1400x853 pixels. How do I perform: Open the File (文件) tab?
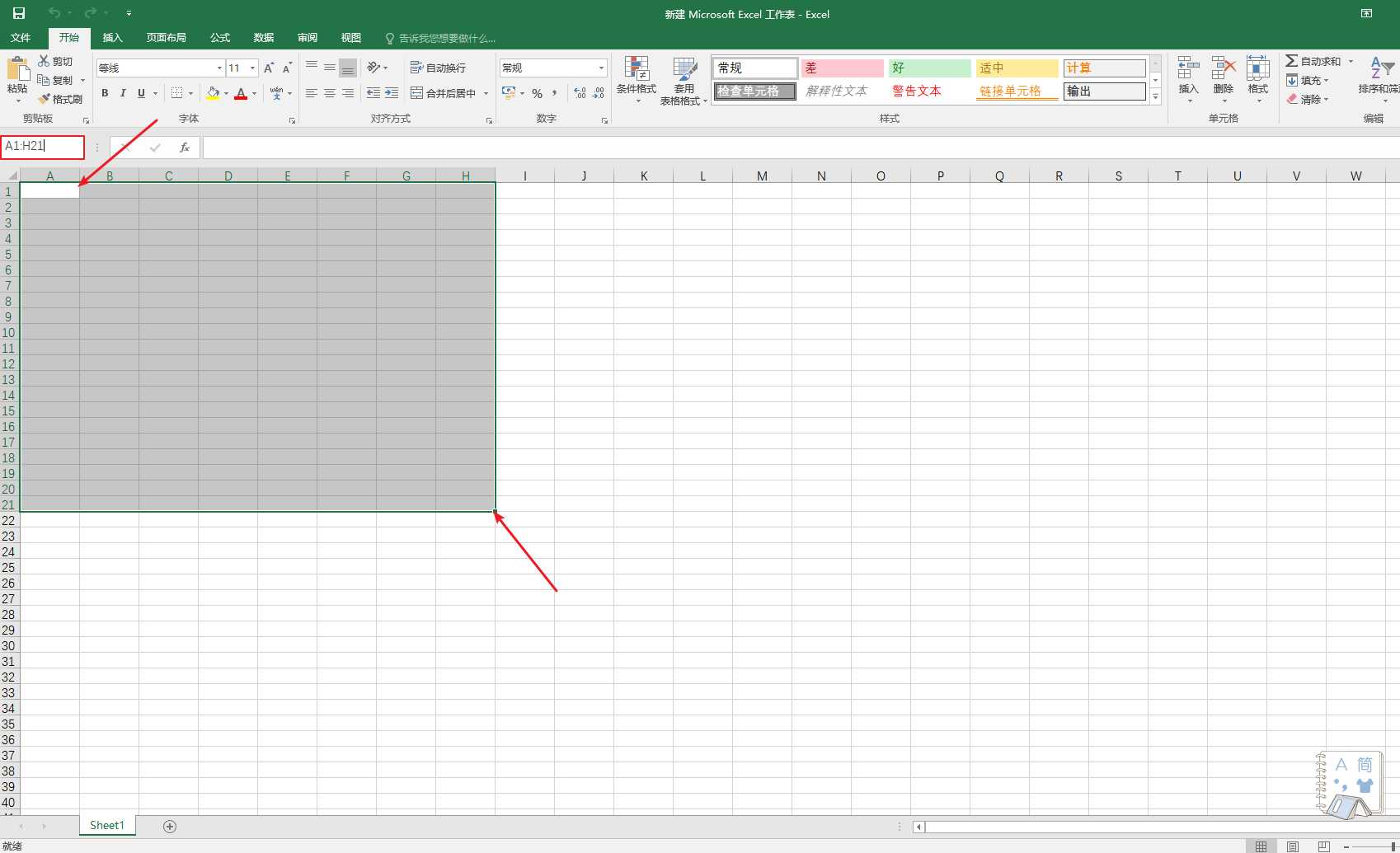click(x=21, y=37)
